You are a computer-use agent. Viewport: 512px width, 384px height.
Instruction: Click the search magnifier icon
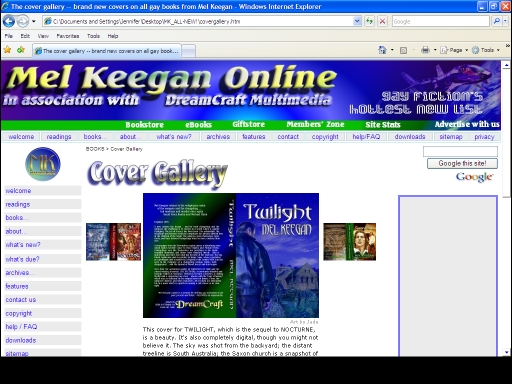[x=497, y=21]
